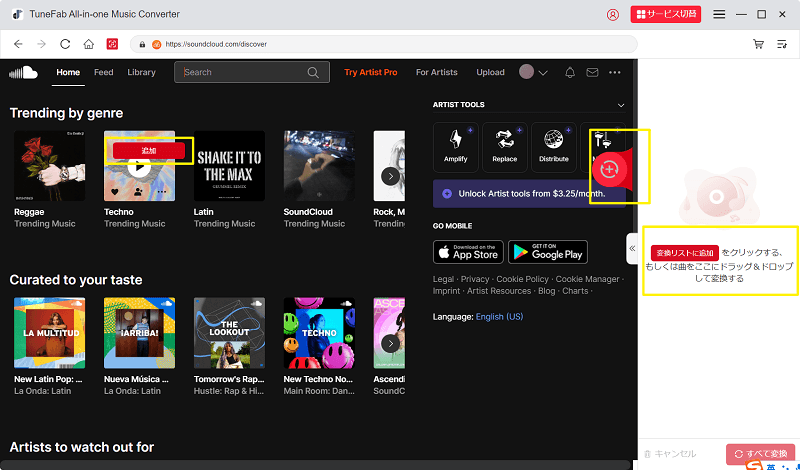Open the Legal footer link
Screen dimensions: 800x470
click(x=443, y=279)
